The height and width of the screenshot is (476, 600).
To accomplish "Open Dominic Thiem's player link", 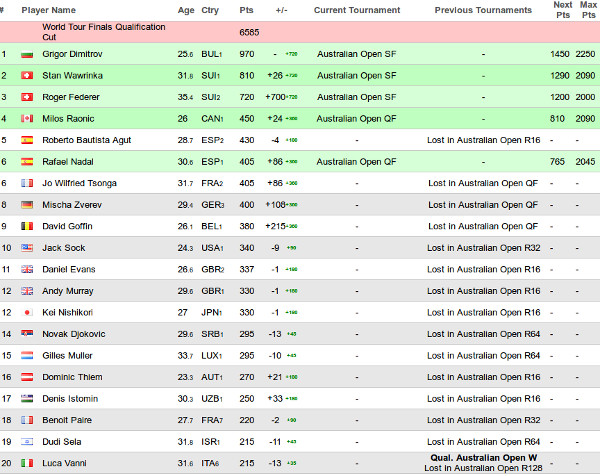I will click(x=70, y=376).
